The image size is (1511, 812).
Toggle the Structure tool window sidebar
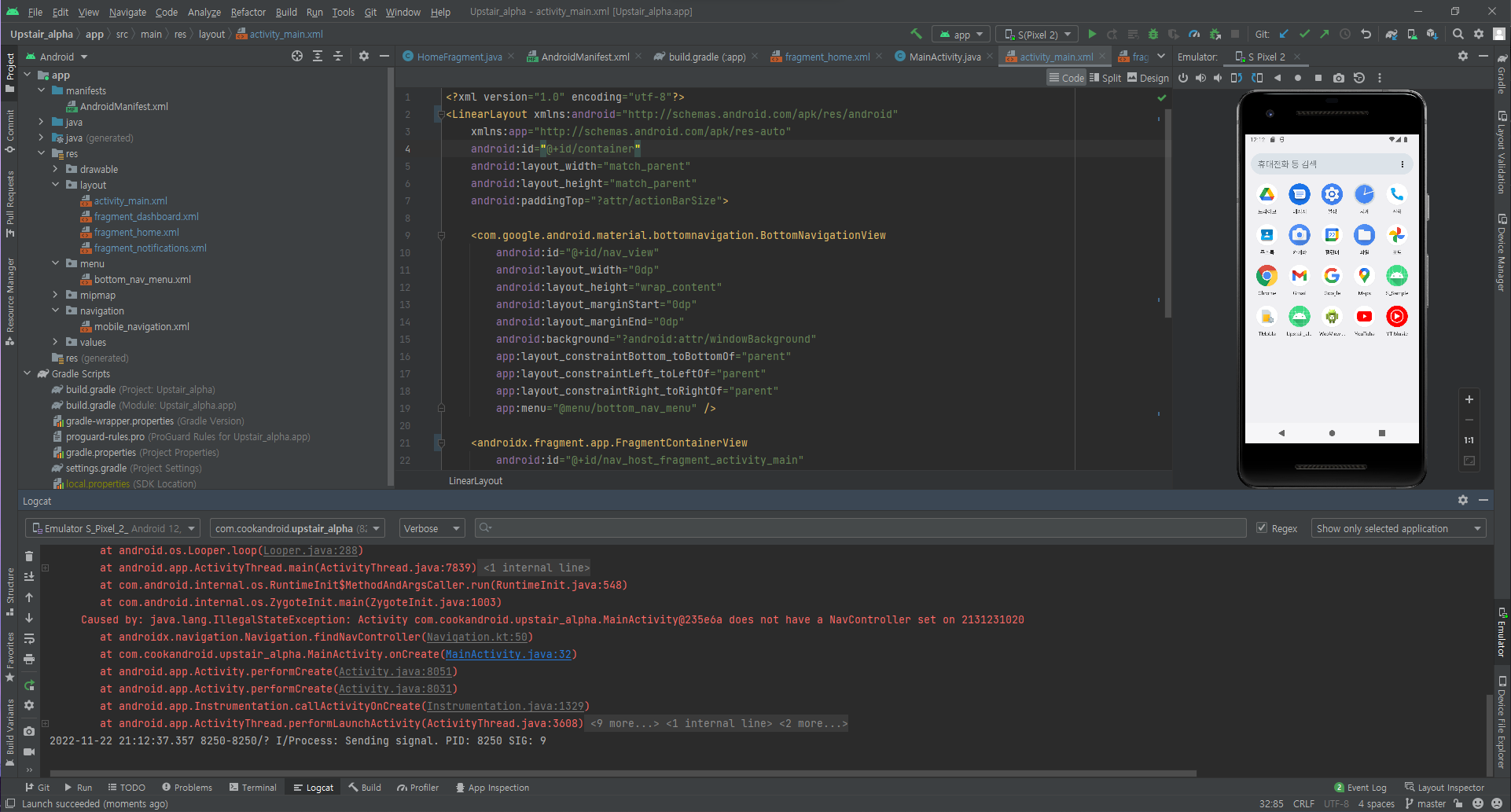(x=9, y=592)
